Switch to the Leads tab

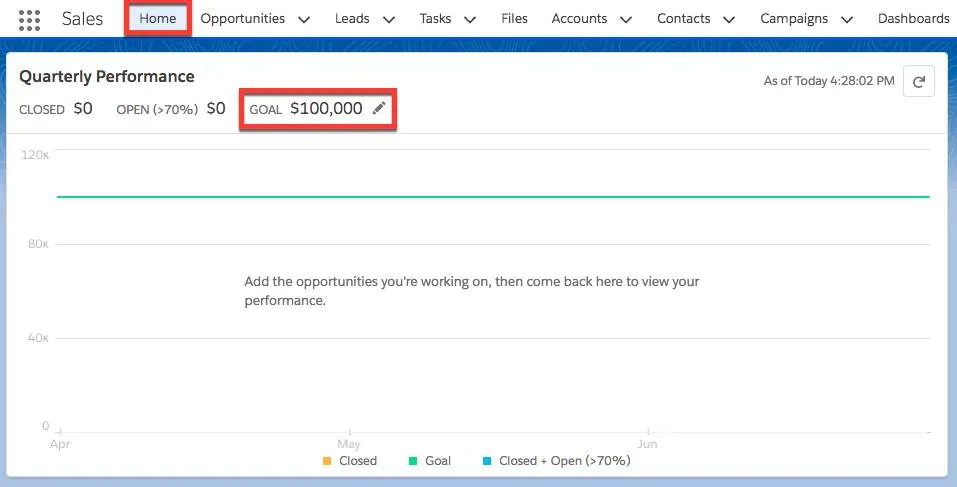pos(352,18)
